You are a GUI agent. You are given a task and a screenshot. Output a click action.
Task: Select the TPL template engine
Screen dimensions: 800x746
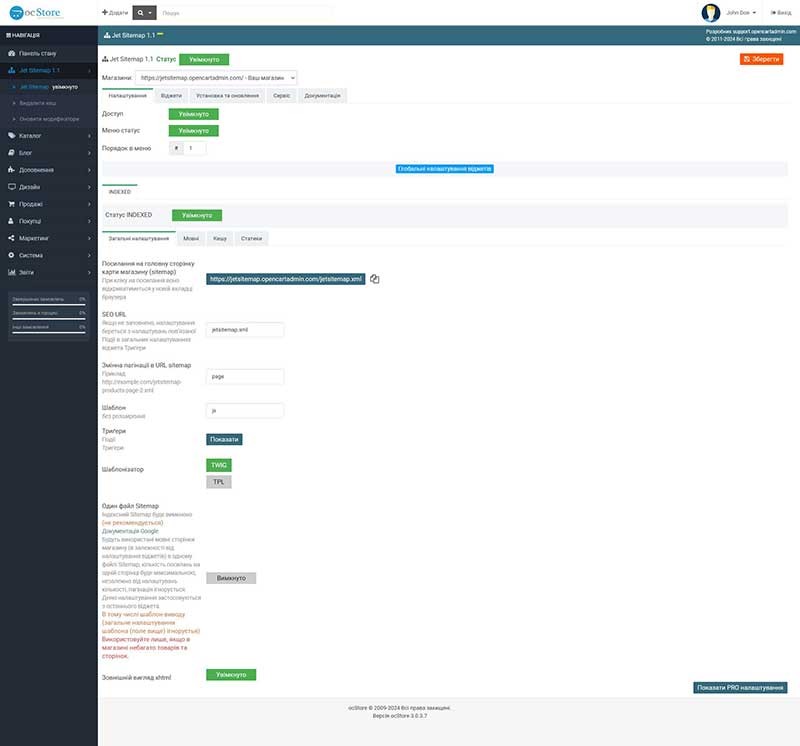[x=219, y=482]
